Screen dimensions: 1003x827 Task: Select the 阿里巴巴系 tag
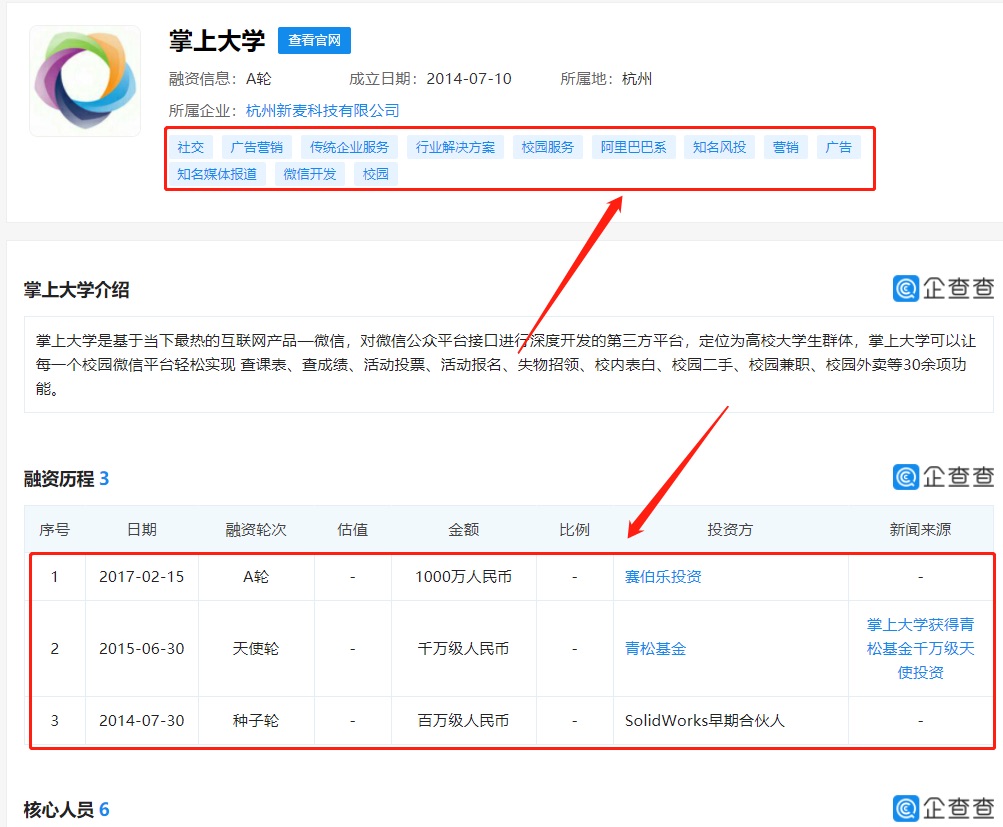(633, 146)
